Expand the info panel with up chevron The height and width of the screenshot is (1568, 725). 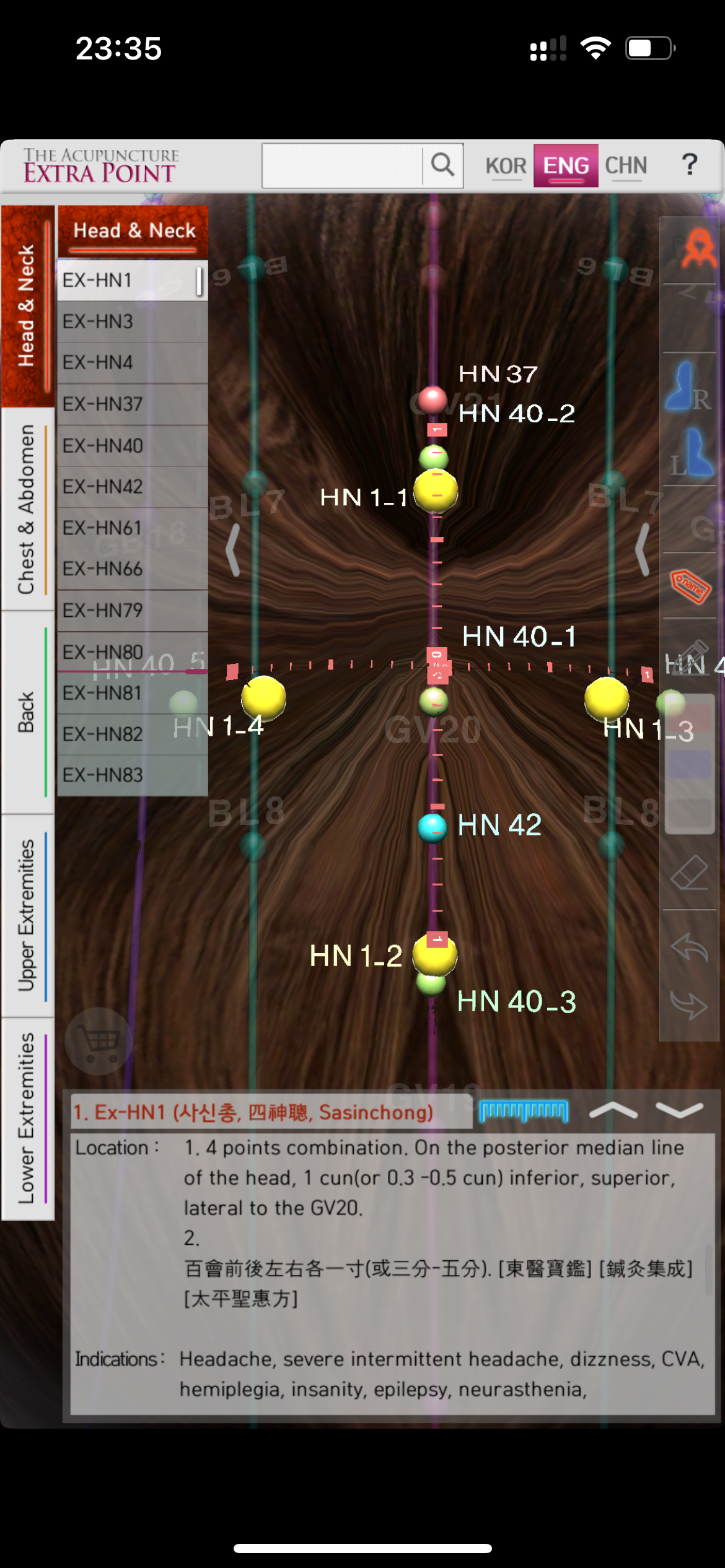click(613, 1111)
